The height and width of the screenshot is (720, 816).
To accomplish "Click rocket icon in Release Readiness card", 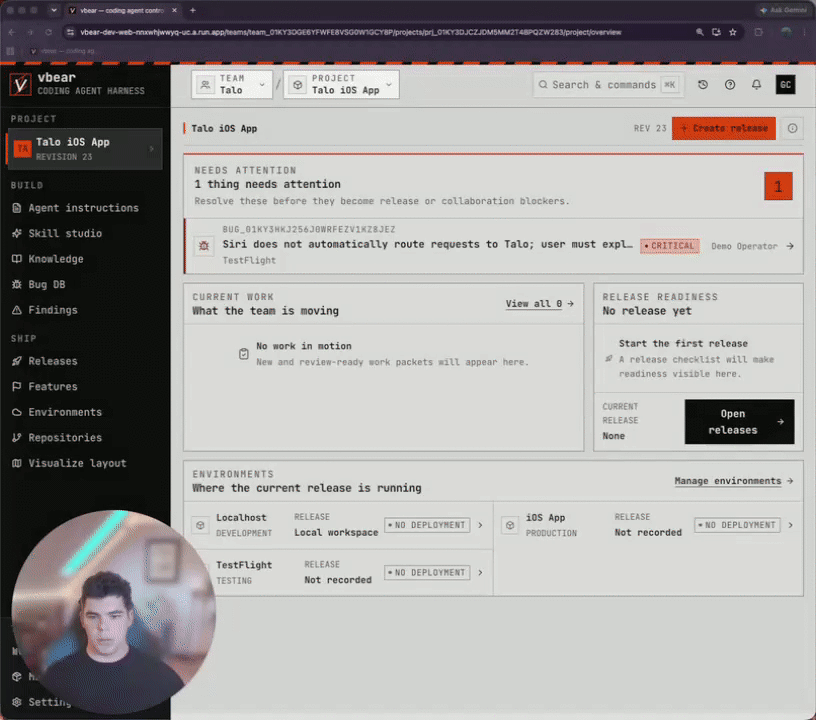I will 609,359.
